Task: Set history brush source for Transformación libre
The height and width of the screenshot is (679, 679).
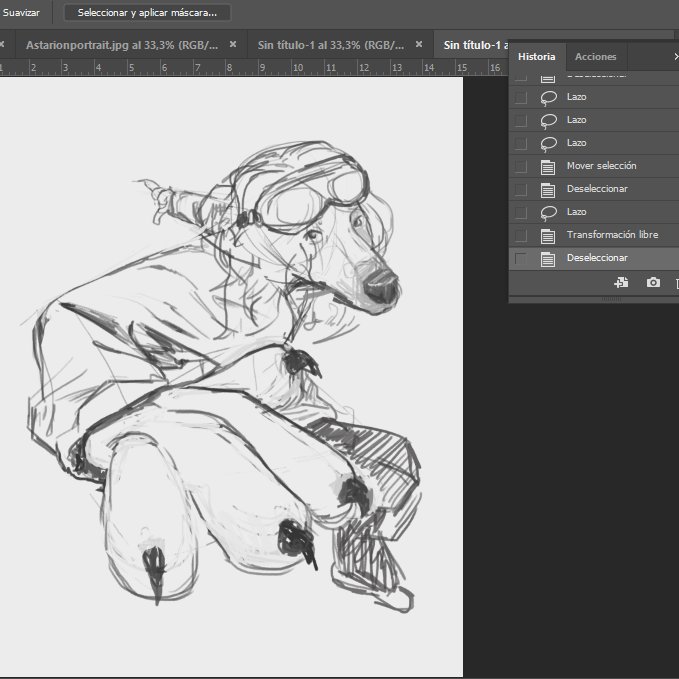Action: click(521, 235)
